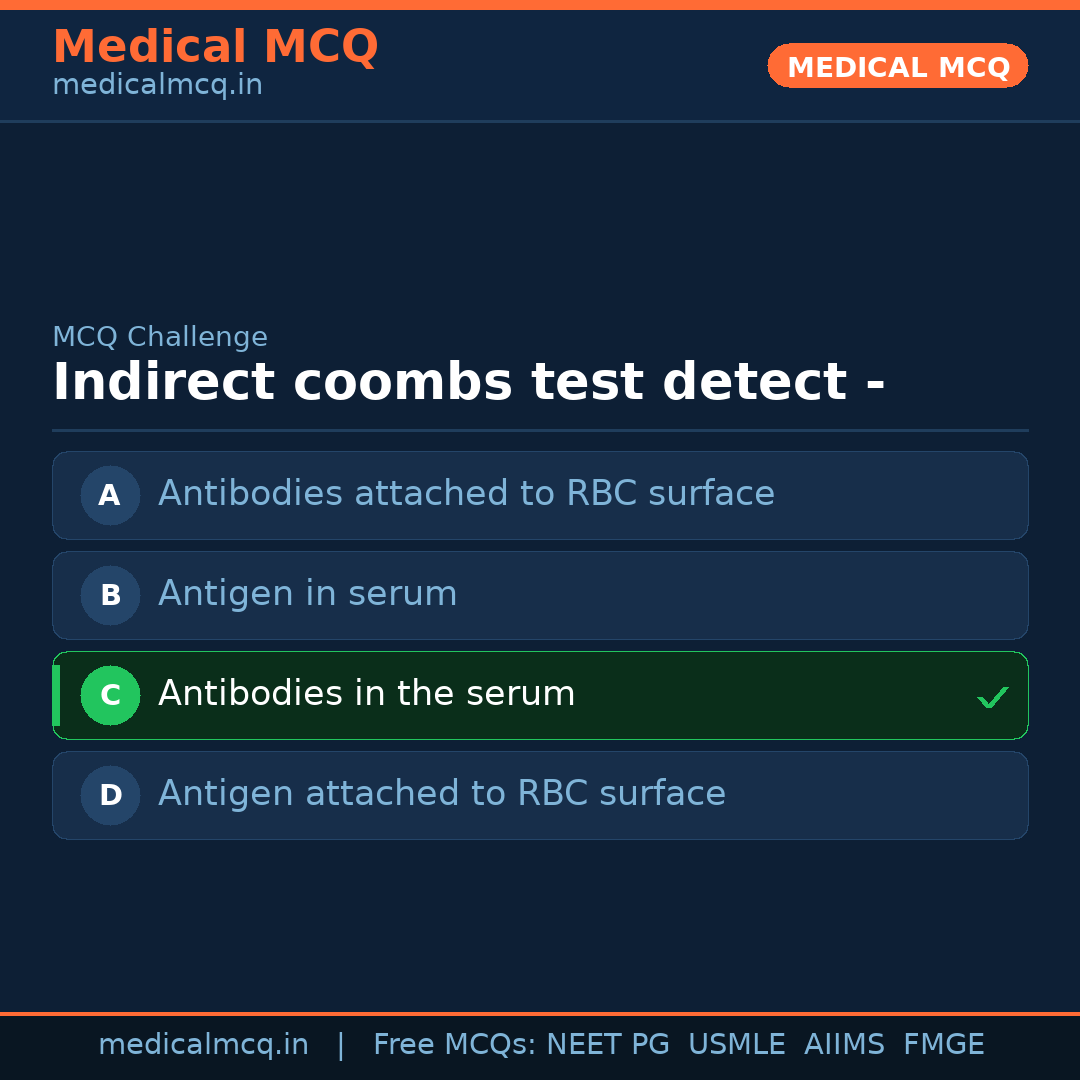Click 'AIIMS' in the footer
The width and height of the screenshot is (1080, 1080).
(844, 1045)
